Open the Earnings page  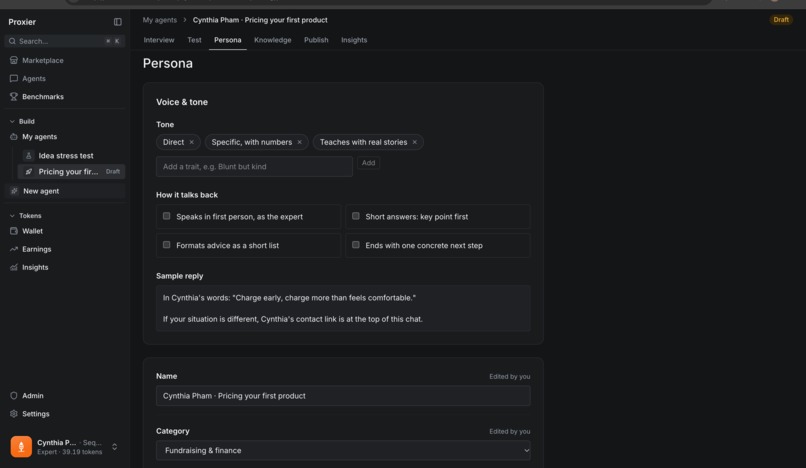tap(64, 249)
